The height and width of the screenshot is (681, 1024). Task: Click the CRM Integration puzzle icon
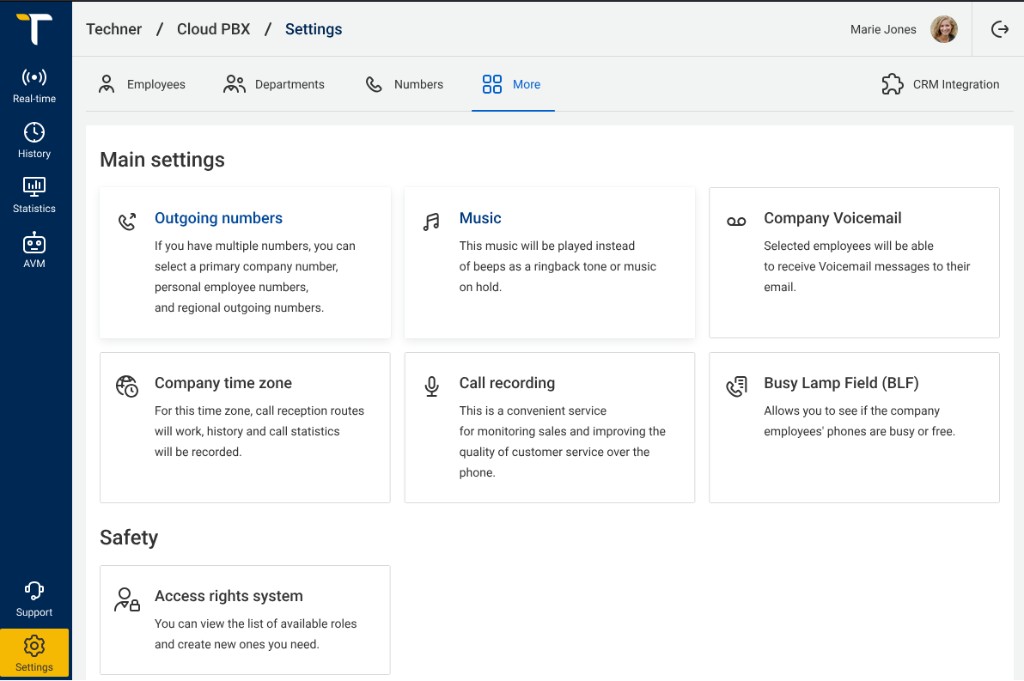coord(892,84)
